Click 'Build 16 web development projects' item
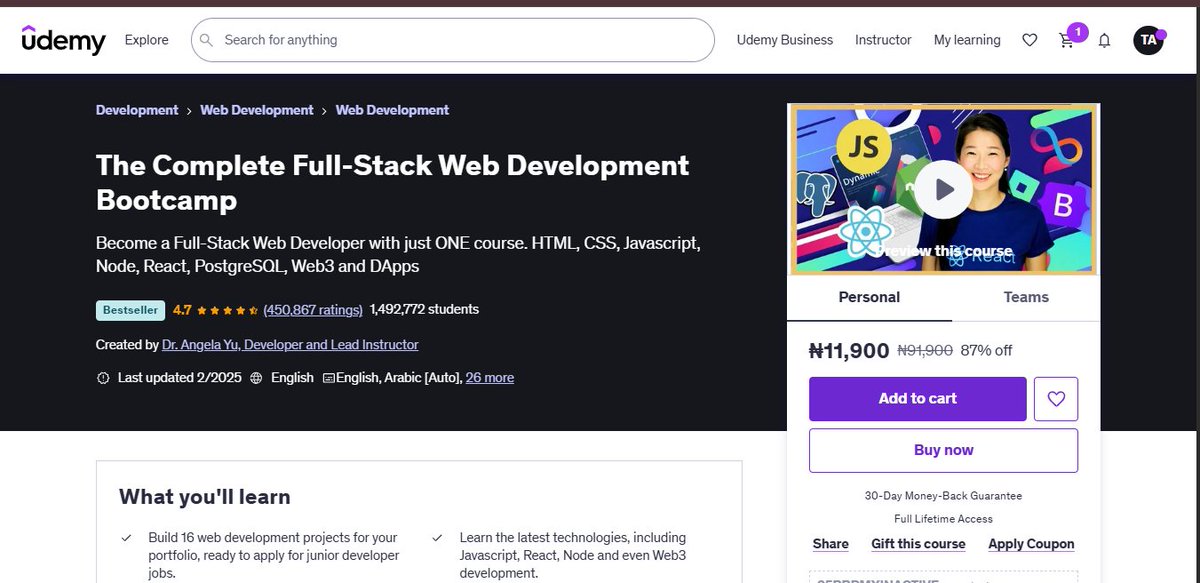The width and height of the screenshot is (1200, 583). [274, 555]
